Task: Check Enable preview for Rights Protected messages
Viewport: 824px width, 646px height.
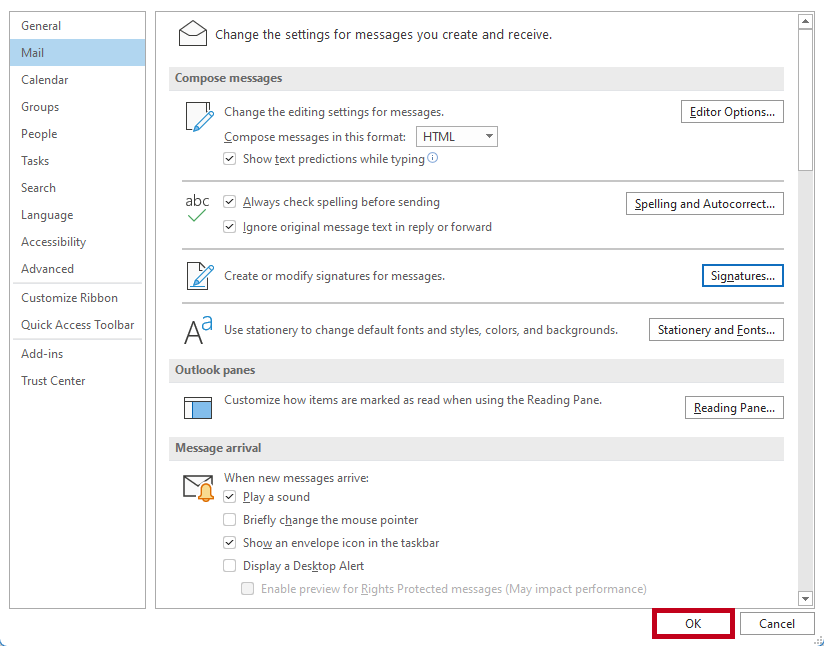Action: pos(248,589)
